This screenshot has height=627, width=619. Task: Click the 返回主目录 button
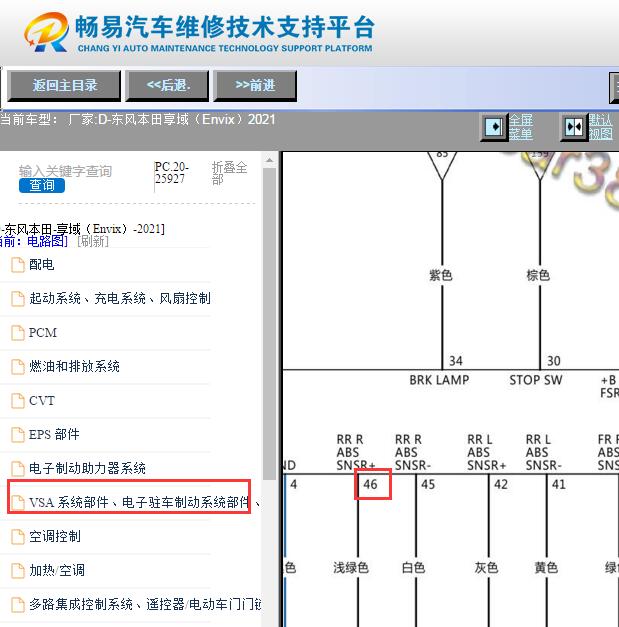tap(64, 86)
